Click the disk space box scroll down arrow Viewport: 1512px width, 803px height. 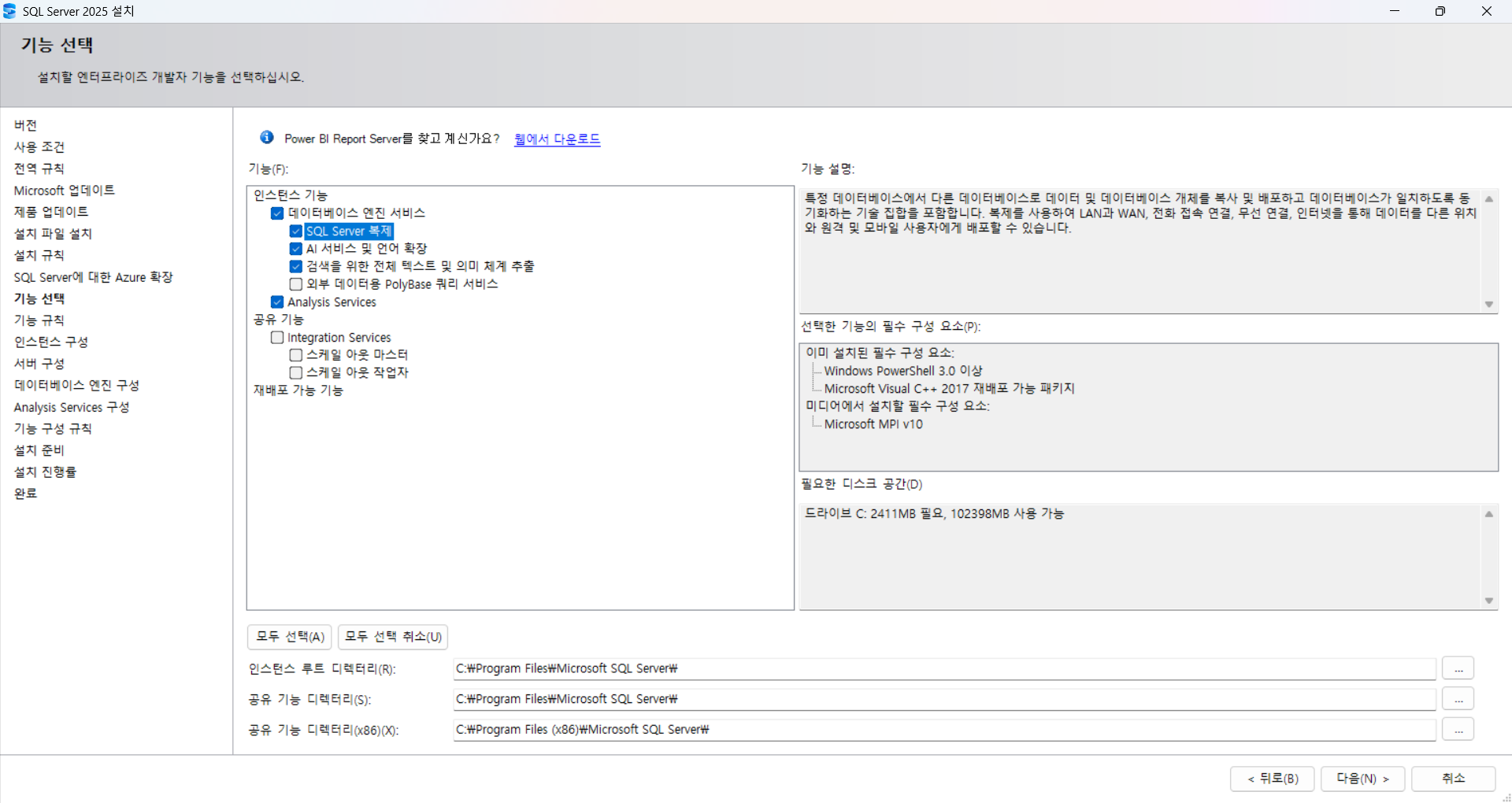pos(1489,601)
